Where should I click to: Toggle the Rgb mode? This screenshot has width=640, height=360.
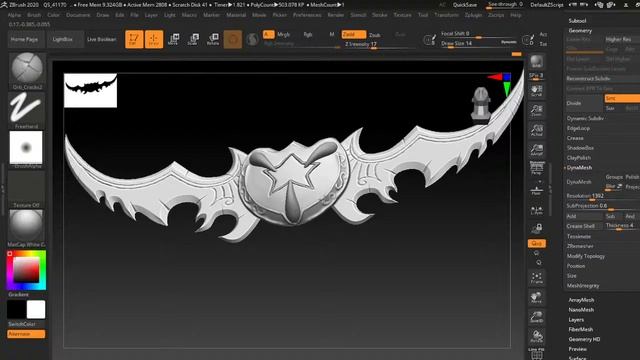(x=308, y=35)
